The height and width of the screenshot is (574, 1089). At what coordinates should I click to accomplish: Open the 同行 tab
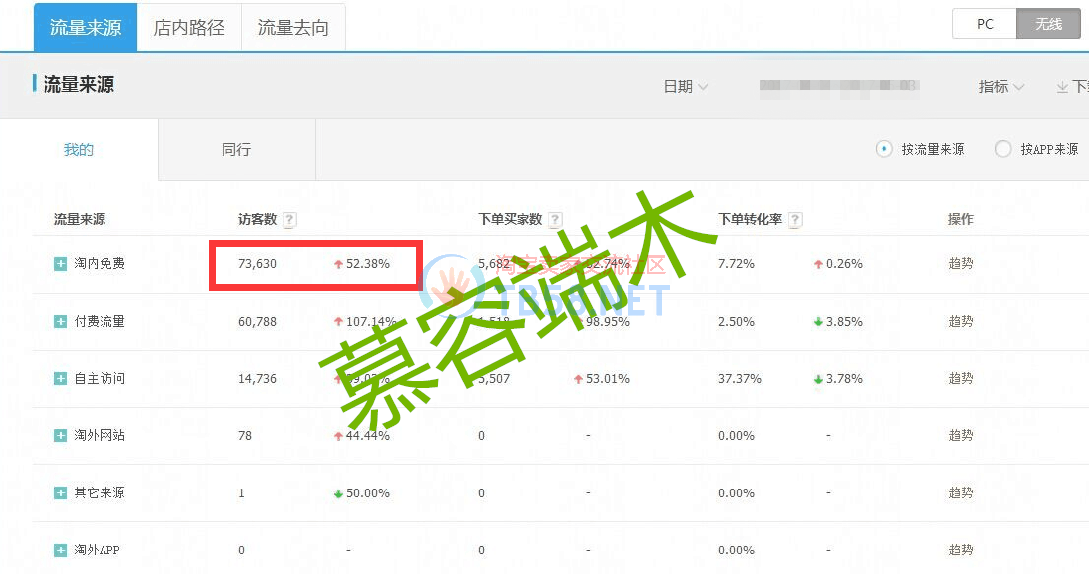(236, 150)
